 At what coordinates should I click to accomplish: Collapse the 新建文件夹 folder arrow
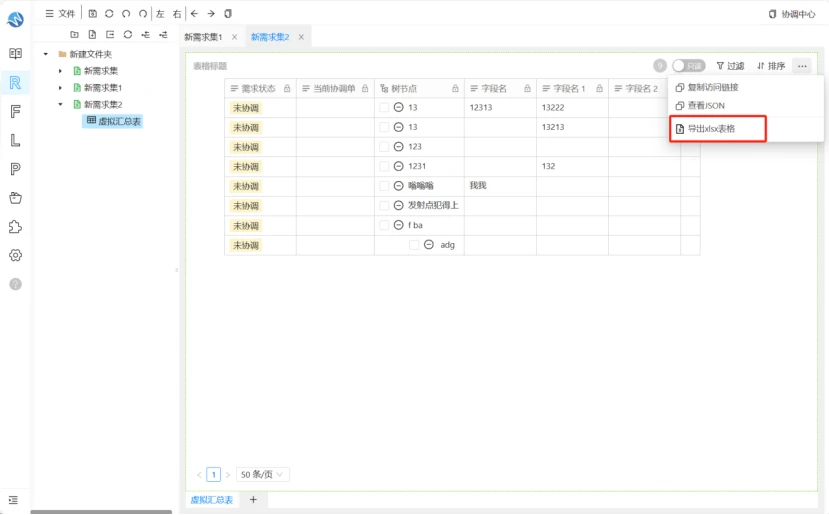[46, 54]
